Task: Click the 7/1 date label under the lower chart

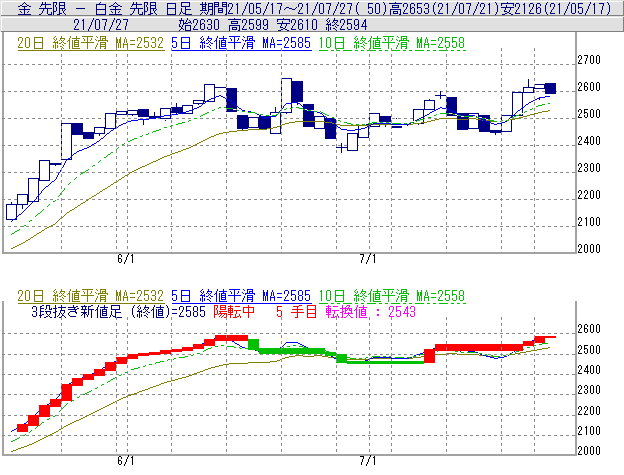Action: point(368,461)
